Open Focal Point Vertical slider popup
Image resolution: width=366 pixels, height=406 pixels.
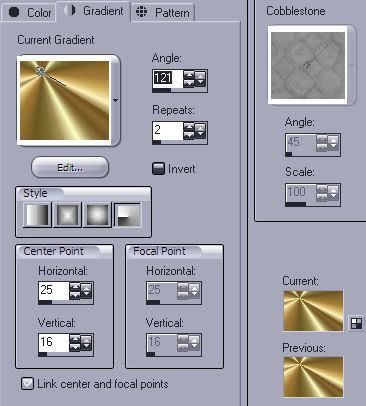194,343
